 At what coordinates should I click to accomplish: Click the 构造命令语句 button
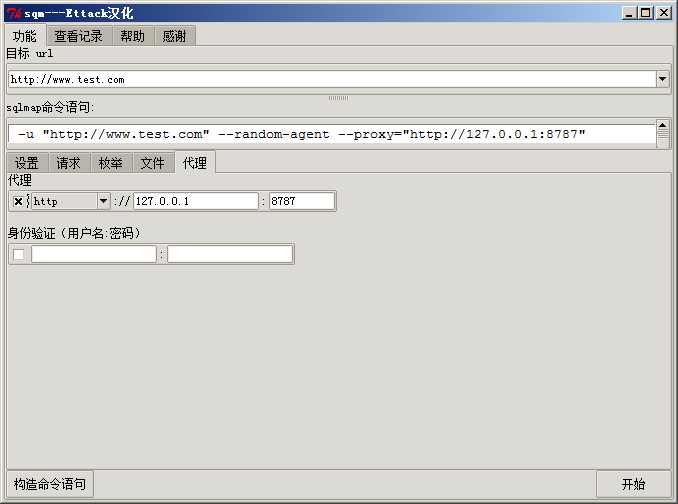[50, 484]
